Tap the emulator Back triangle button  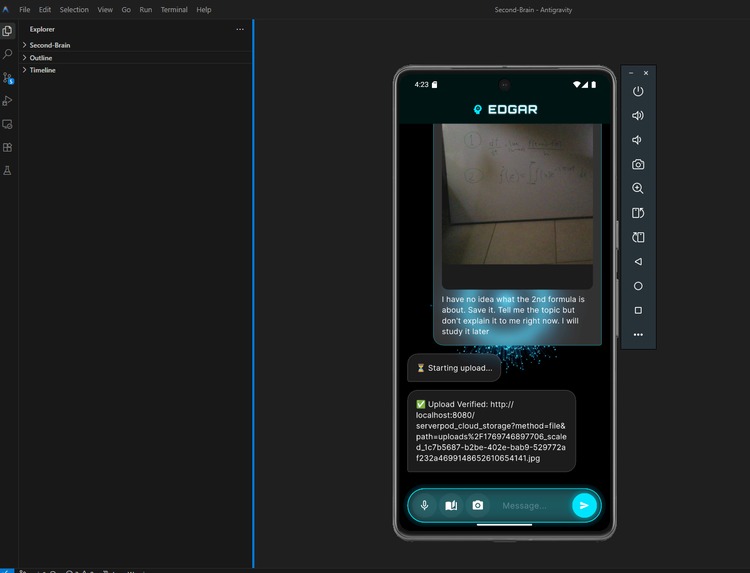[638, 262]
